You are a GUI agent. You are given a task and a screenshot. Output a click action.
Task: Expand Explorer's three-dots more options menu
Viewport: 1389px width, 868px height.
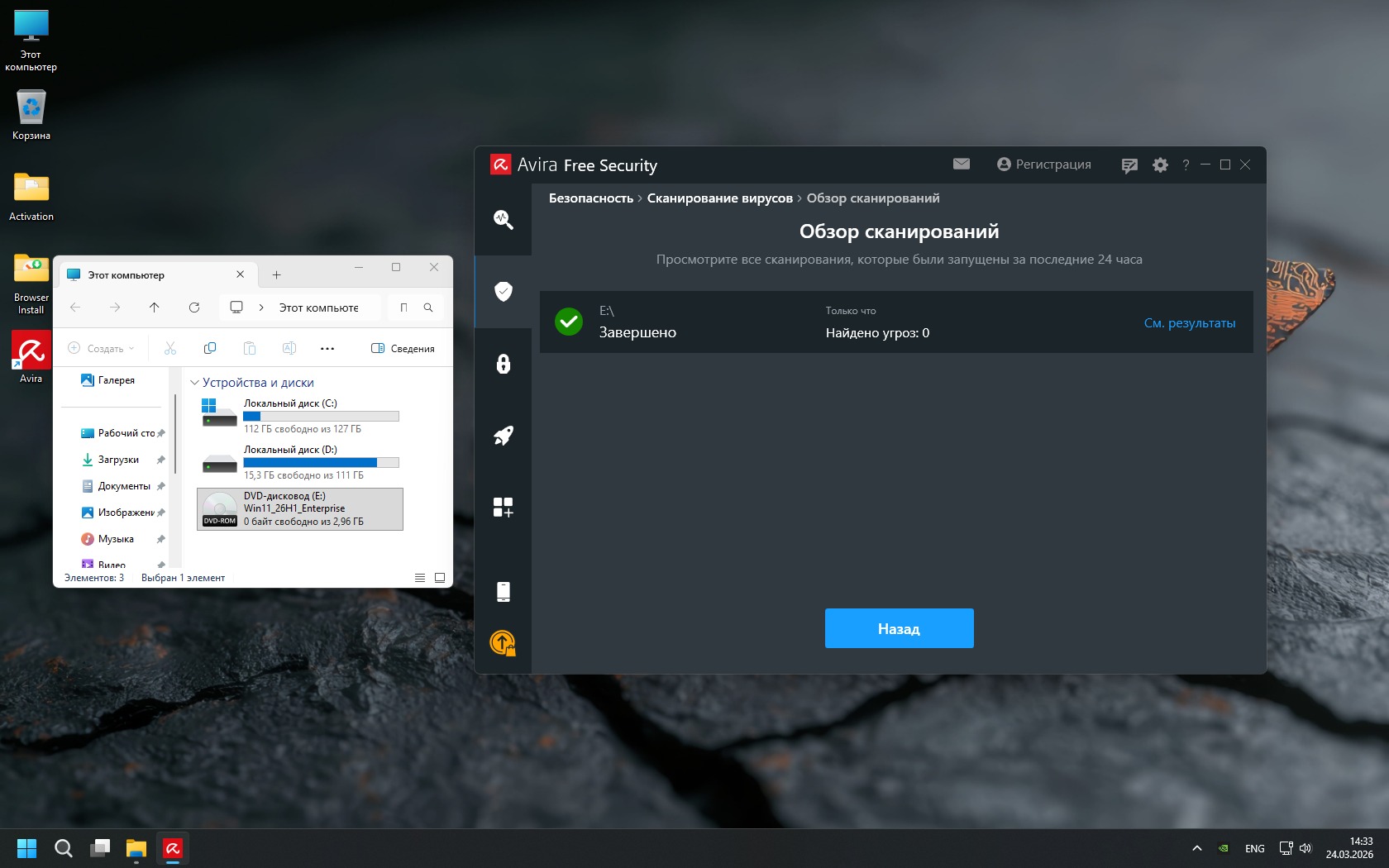pos(327,348)
